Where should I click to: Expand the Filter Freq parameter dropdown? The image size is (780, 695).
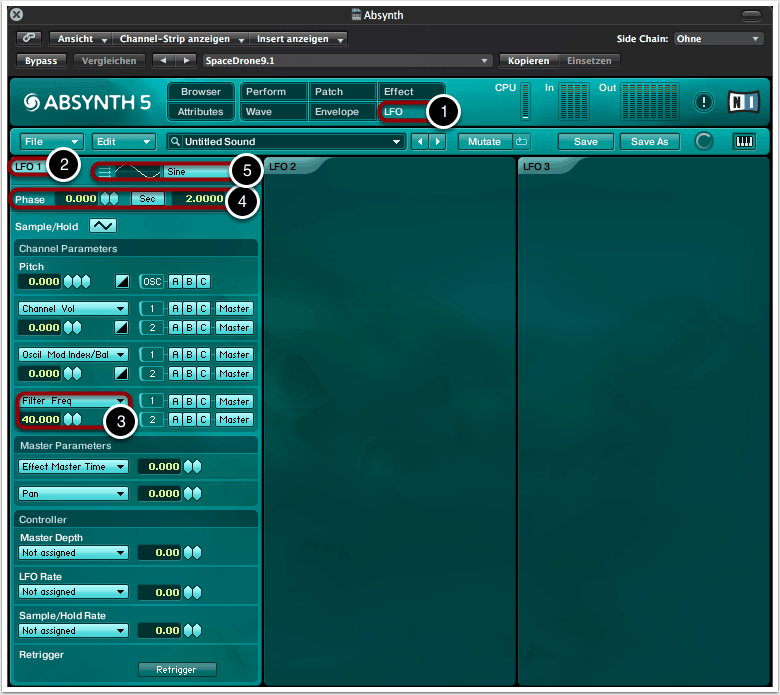(x=74, y=401)
